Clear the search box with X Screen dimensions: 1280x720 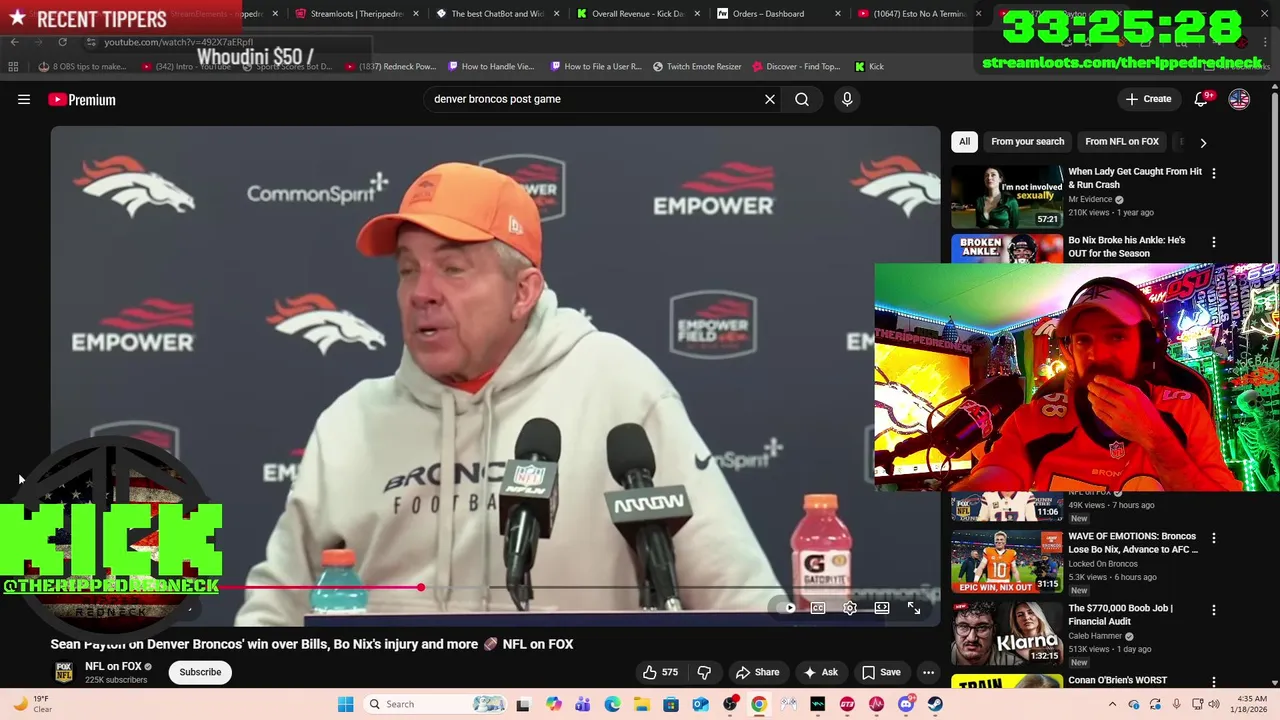click(770, 99)
